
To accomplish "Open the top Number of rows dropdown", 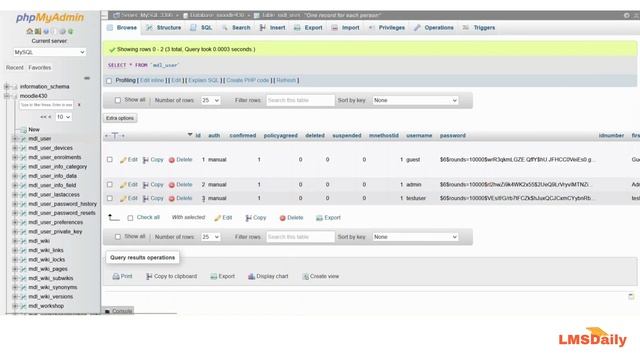I will click(210, 100).
